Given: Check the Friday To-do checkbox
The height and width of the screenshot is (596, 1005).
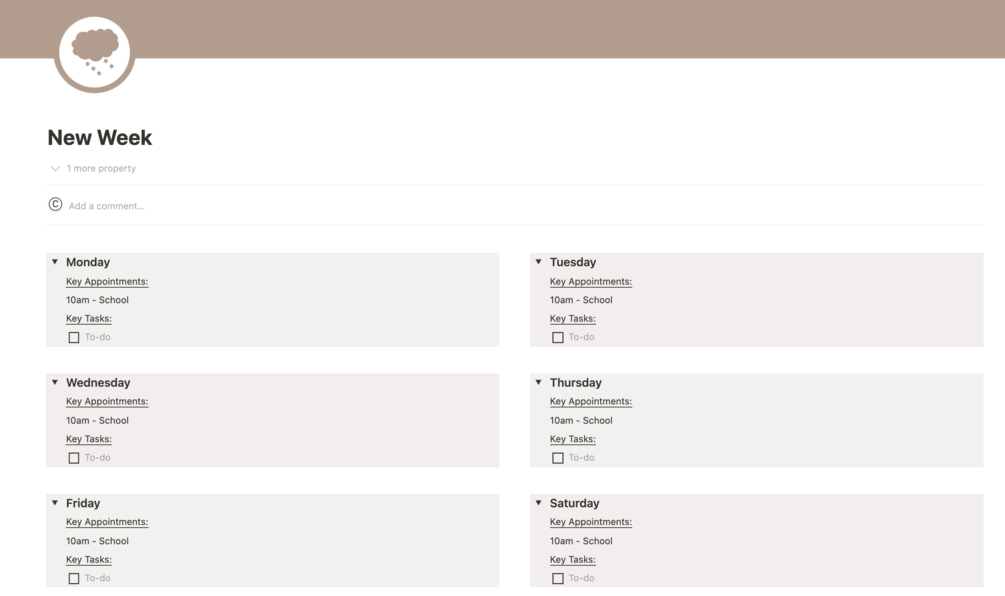Looking at the screenshot, I should point(74,578).
